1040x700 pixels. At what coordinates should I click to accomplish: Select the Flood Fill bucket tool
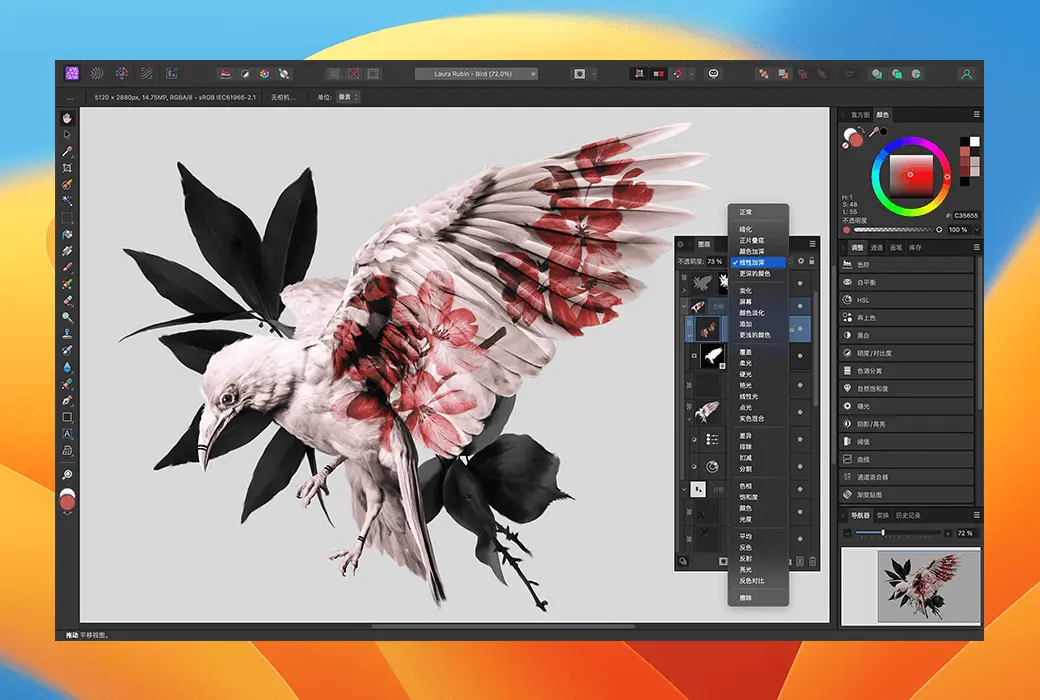click(67, 234)
